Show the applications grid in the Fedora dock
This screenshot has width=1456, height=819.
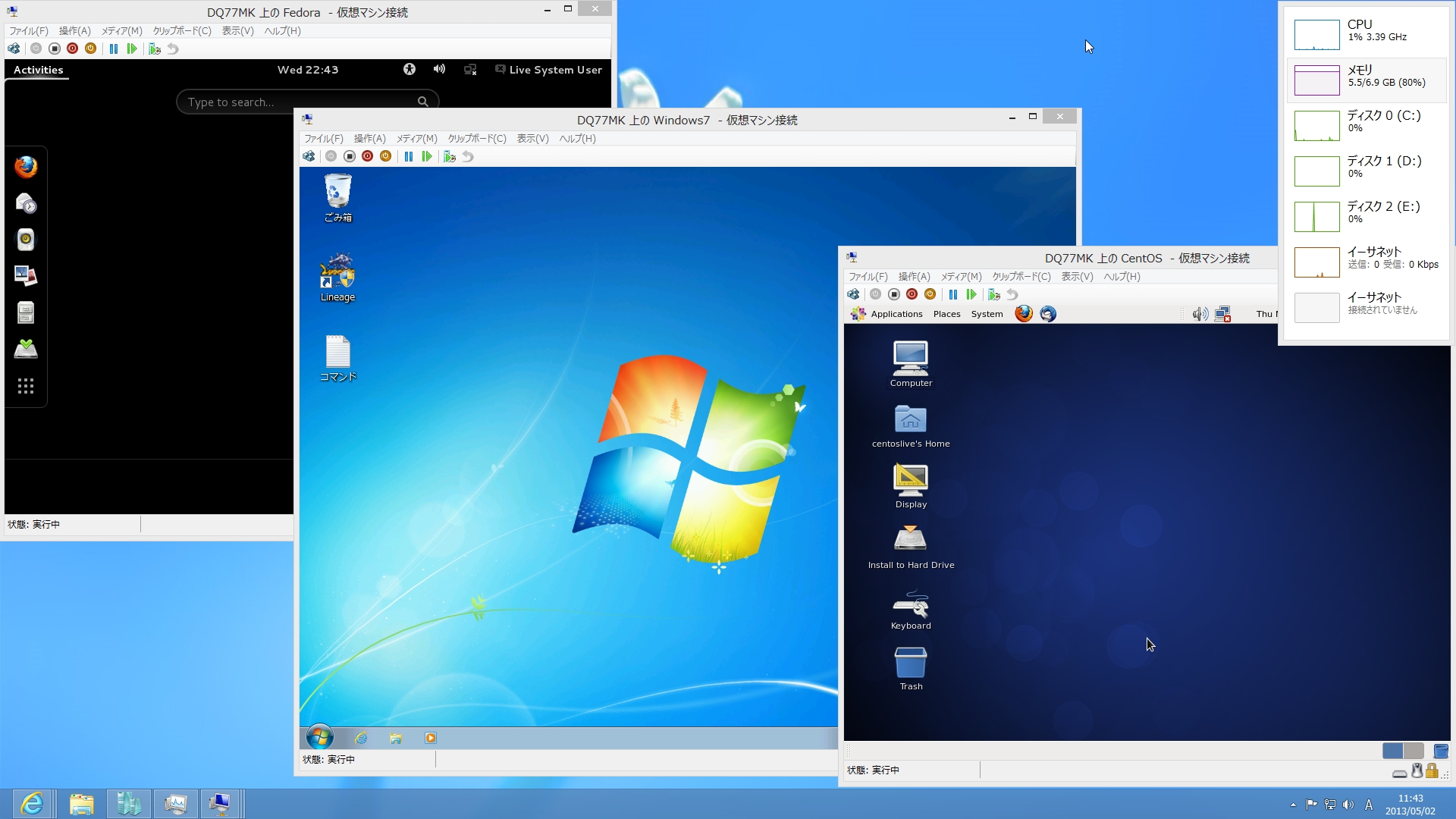tap(26, 387)
